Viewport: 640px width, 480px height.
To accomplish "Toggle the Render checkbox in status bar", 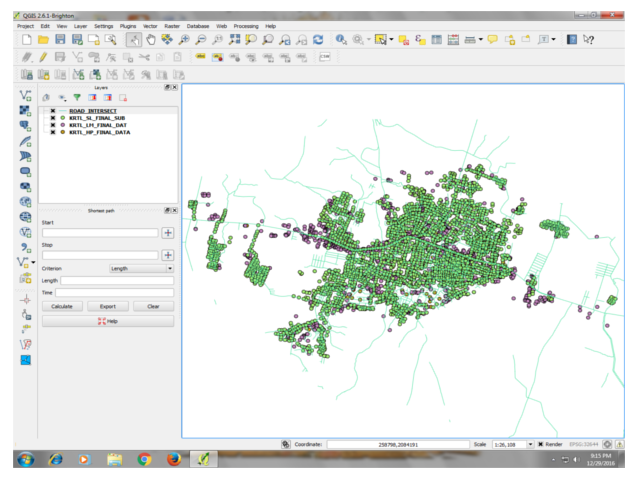I will [540, 444].
